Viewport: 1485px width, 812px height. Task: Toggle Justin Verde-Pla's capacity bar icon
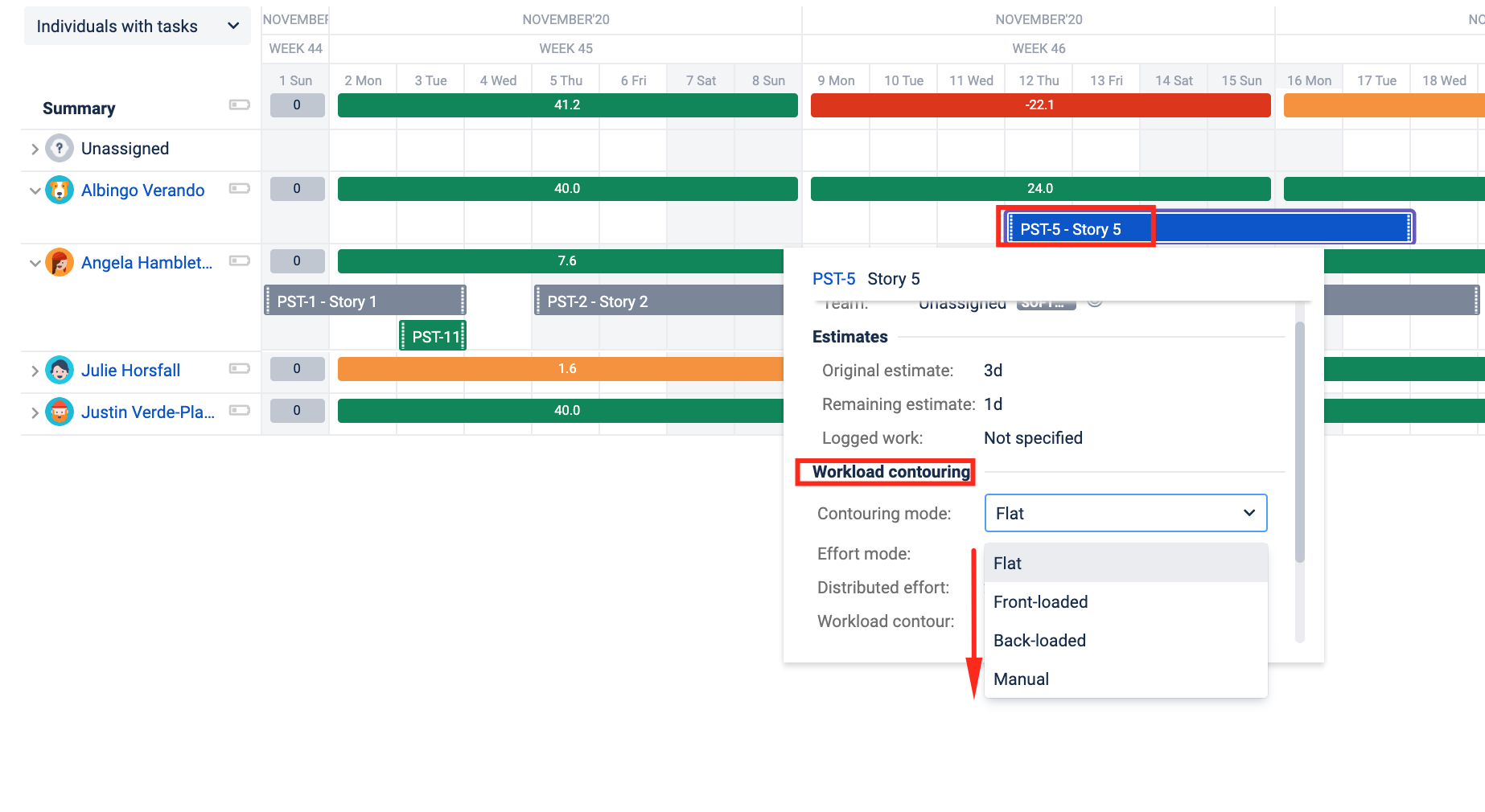[x=240, y=410]
